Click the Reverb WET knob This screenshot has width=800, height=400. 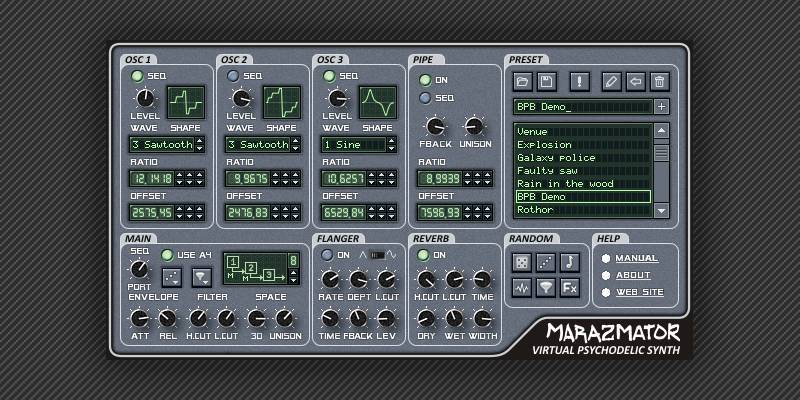point(454,318)
